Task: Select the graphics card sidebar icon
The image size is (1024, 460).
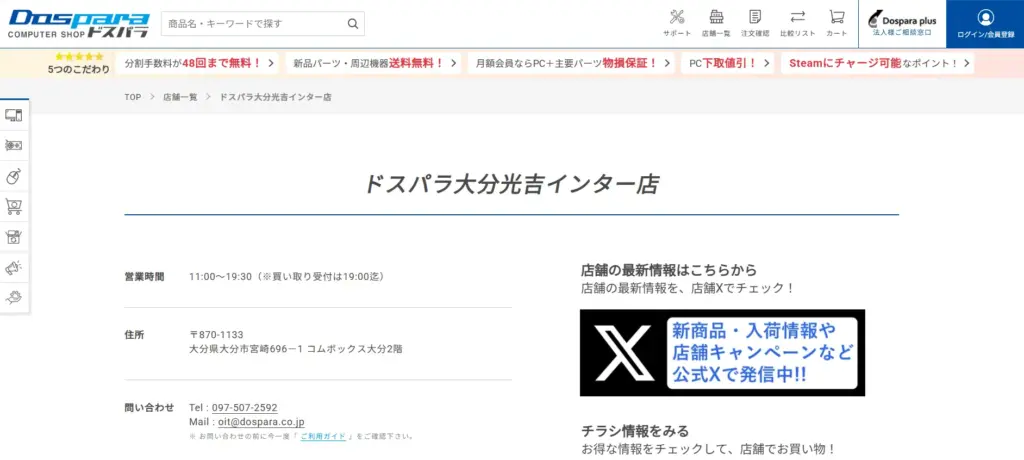Action: [14, 145]
